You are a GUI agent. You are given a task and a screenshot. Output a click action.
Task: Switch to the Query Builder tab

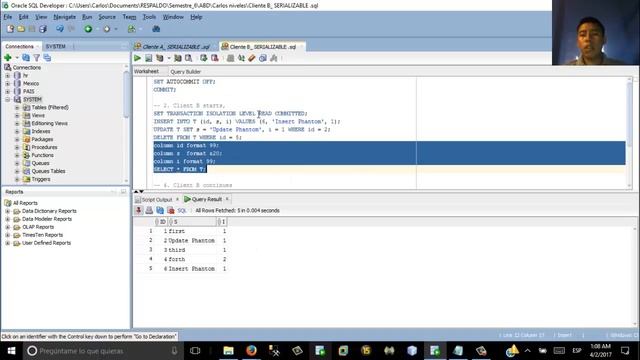coord(185,71)
